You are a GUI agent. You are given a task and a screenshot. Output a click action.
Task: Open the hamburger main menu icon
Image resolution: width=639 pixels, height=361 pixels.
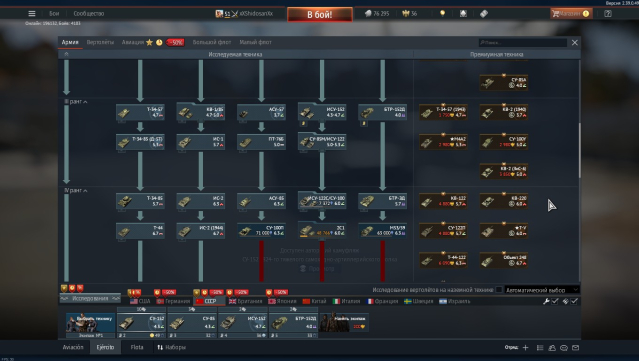[x=32, y=13]
